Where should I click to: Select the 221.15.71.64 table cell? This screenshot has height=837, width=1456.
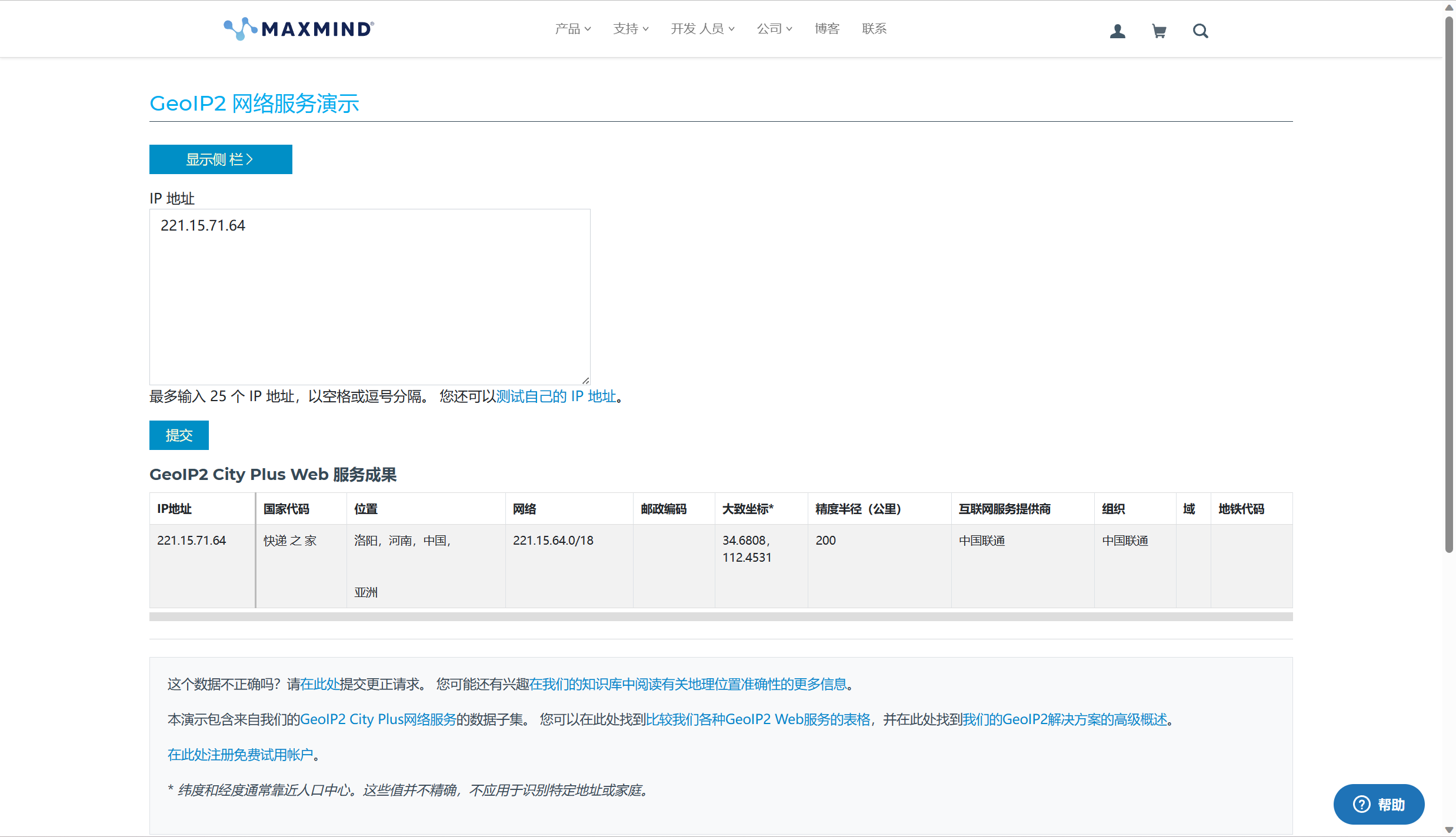(202, 566)
